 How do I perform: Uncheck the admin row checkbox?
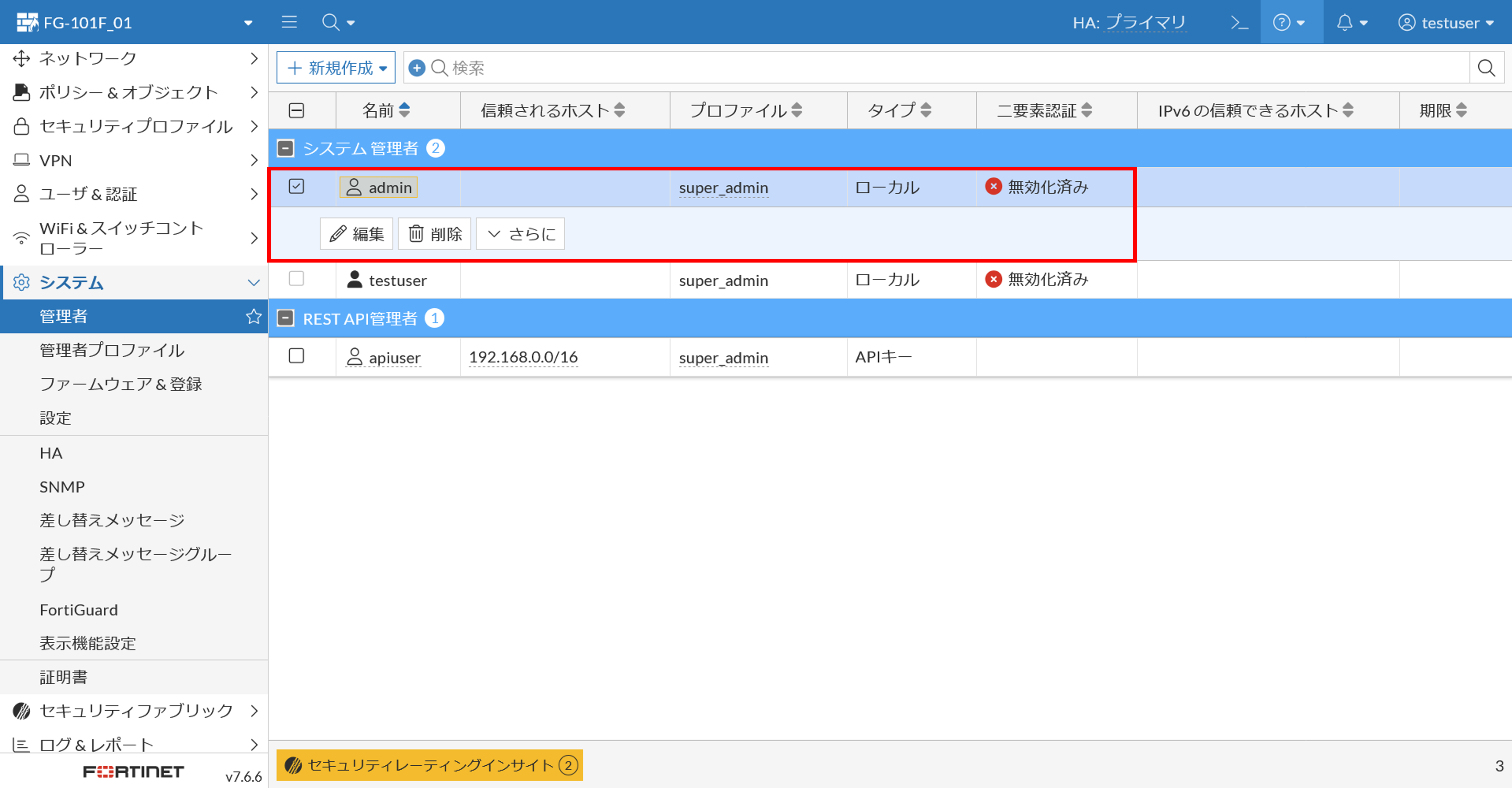click(297, 187)
